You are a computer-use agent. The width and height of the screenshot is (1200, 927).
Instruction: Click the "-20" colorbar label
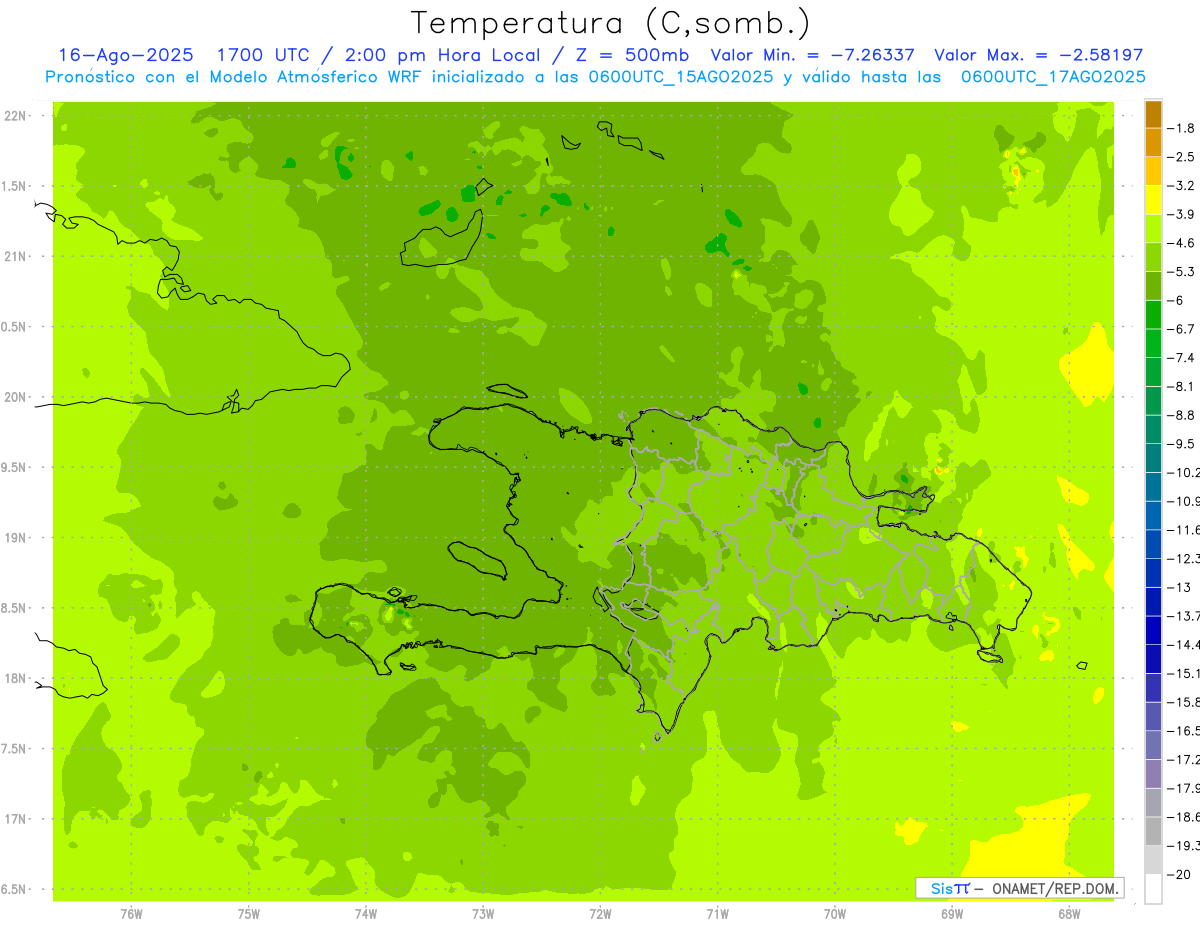[1180, 875]
